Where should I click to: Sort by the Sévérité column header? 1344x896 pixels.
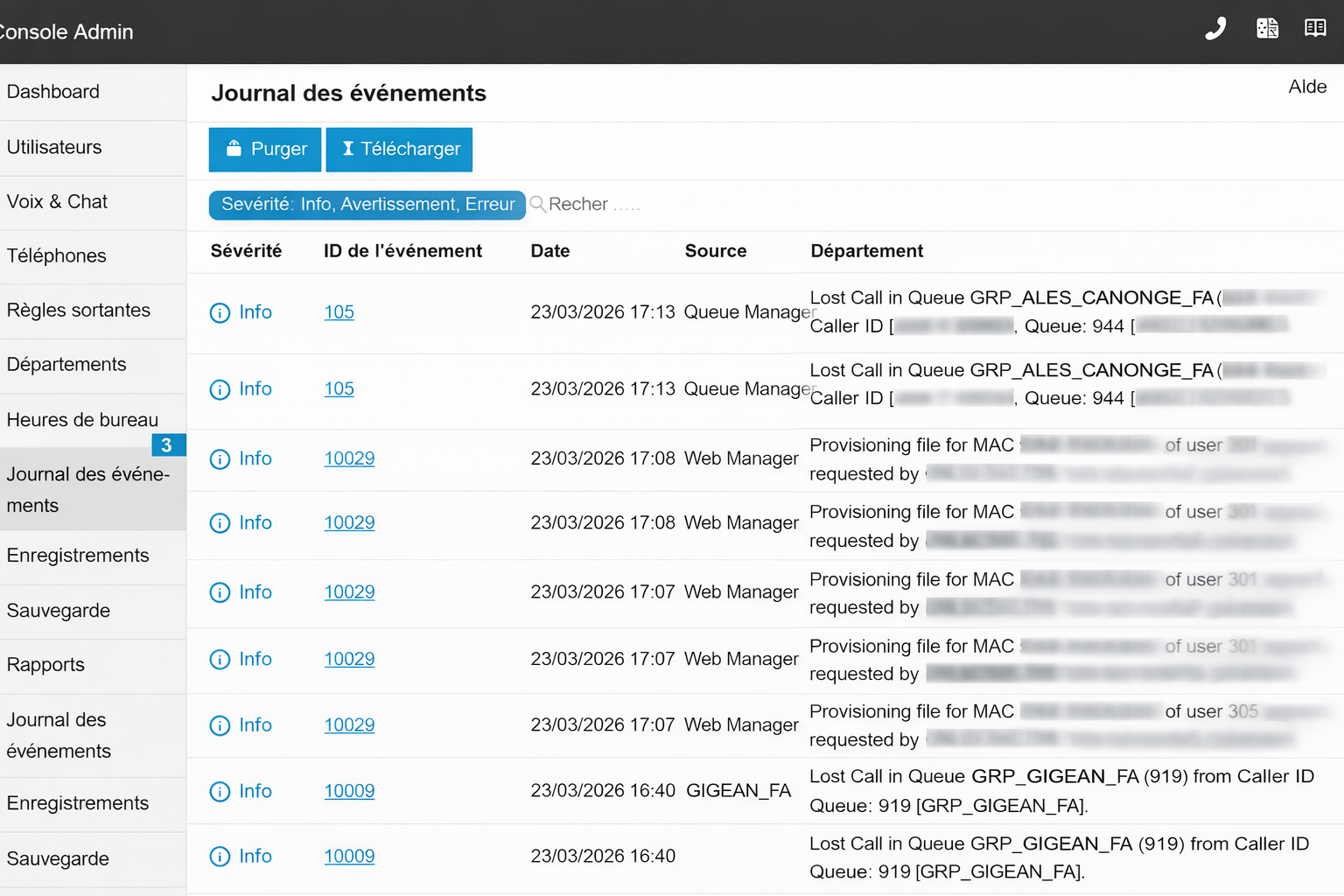[x=246, y=251]
